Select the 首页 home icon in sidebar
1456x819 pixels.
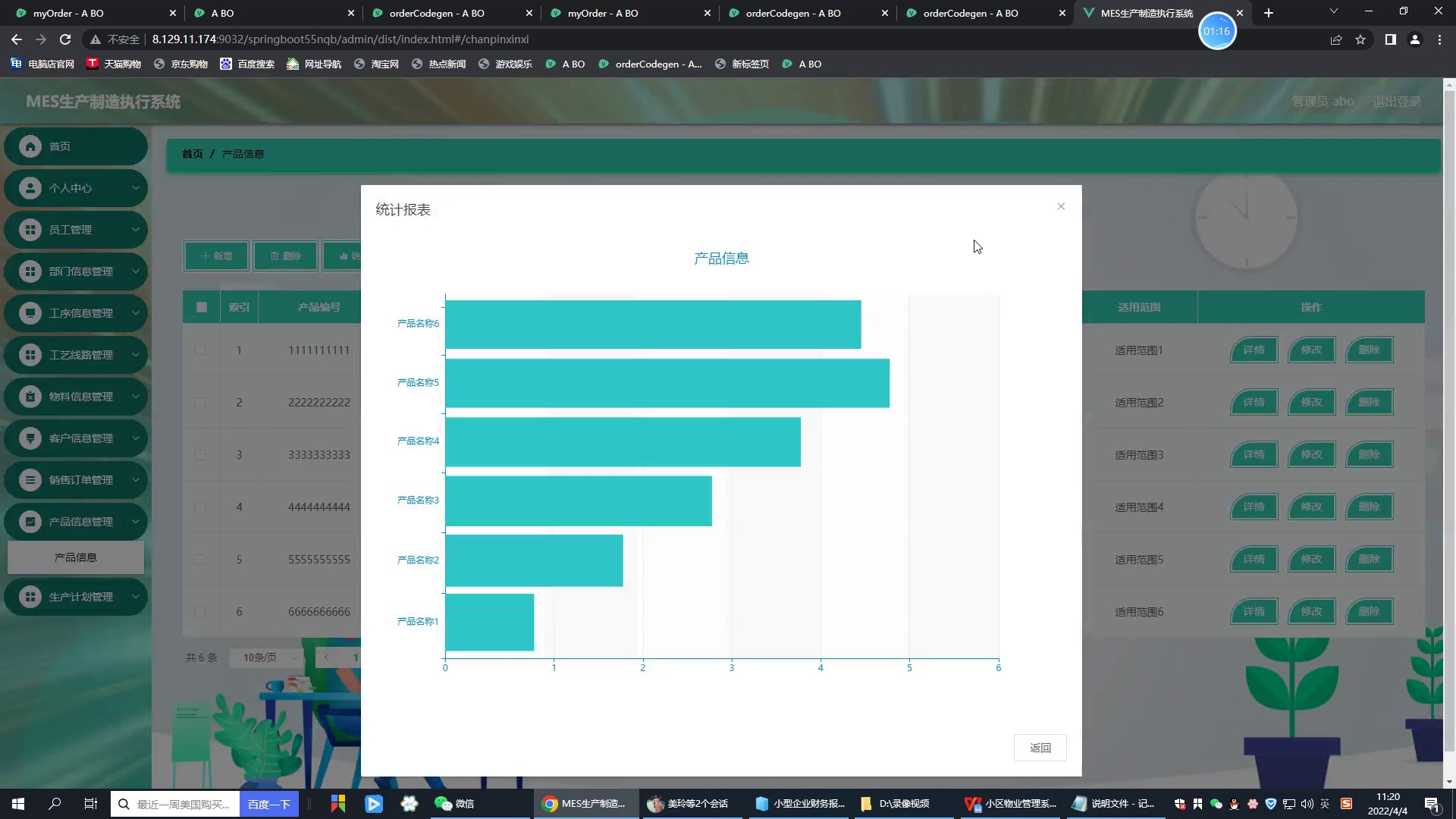tap(30, 146)
